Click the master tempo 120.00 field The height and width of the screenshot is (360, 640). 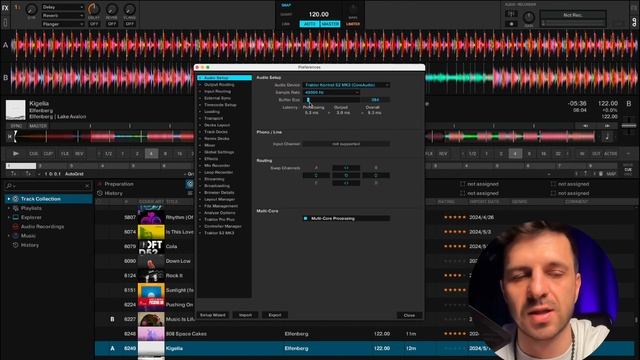click(x=319, y=14)
